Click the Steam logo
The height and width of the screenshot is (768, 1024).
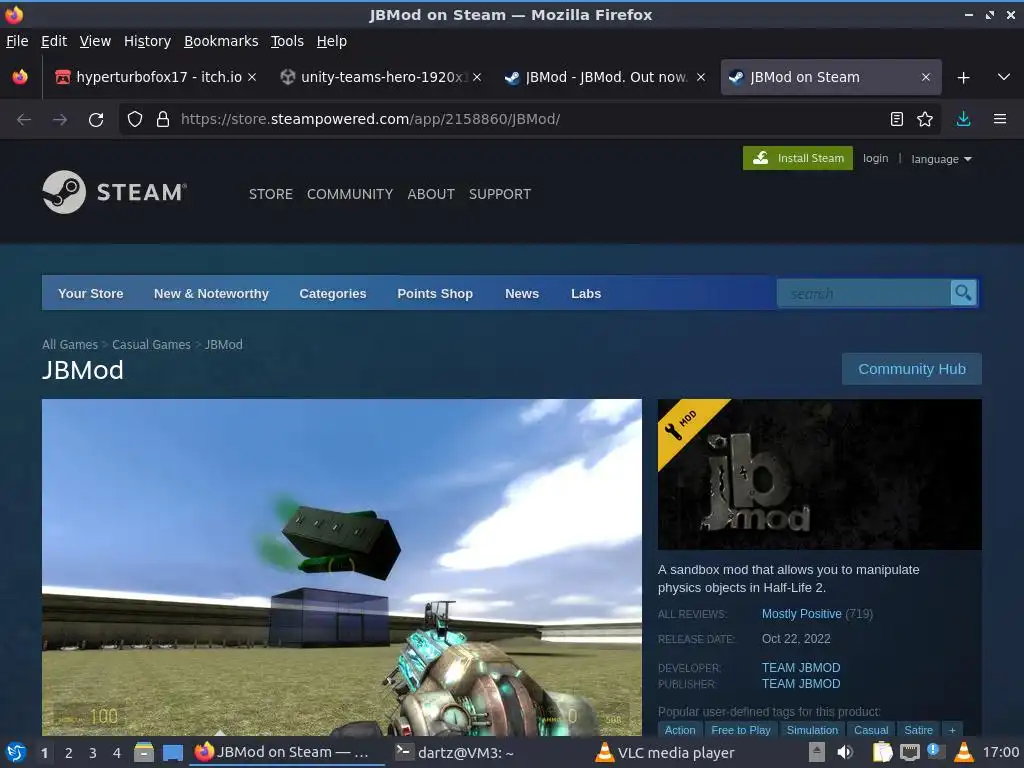(x=115, y=192)
